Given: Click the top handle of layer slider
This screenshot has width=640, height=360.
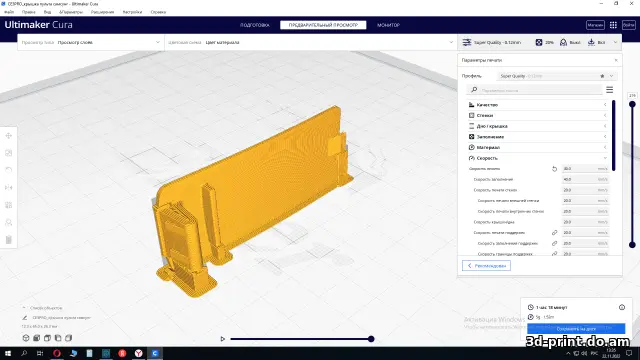Looking at the screenshot, I should tap(632, 104).
